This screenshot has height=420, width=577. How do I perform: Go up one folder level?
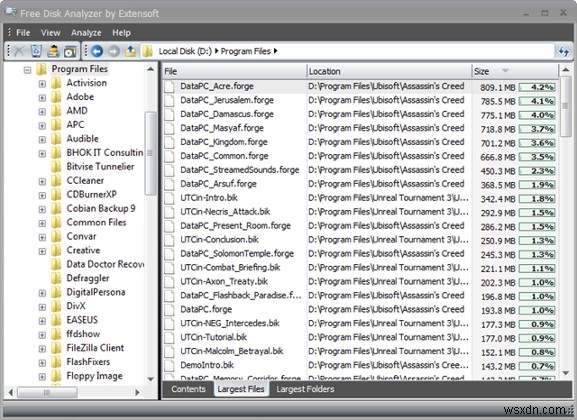(x=130, y=51)
